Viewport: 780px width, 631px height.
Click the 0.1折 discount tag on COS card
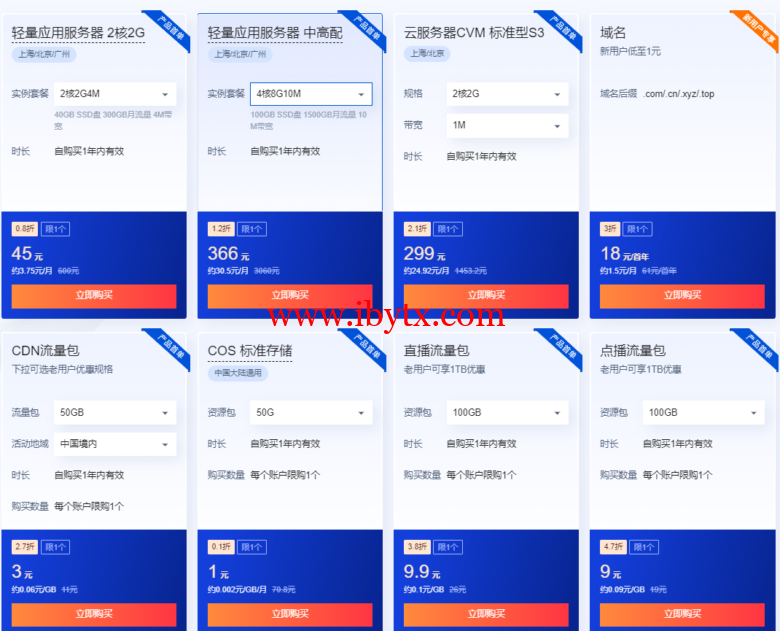(220, 547)
